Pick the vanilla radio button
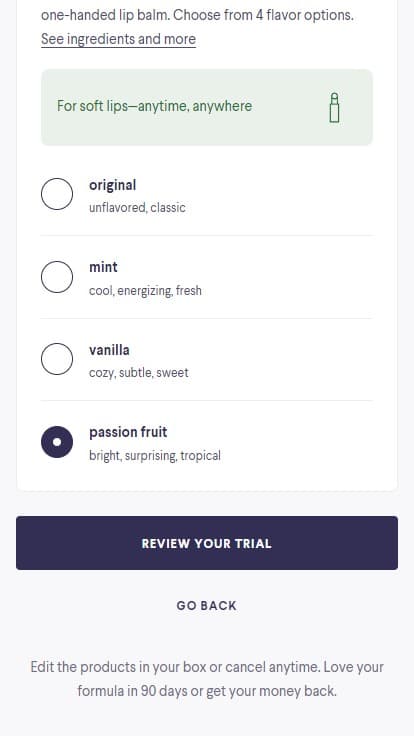This screenshot has height=736, width=414. [57, 359]
